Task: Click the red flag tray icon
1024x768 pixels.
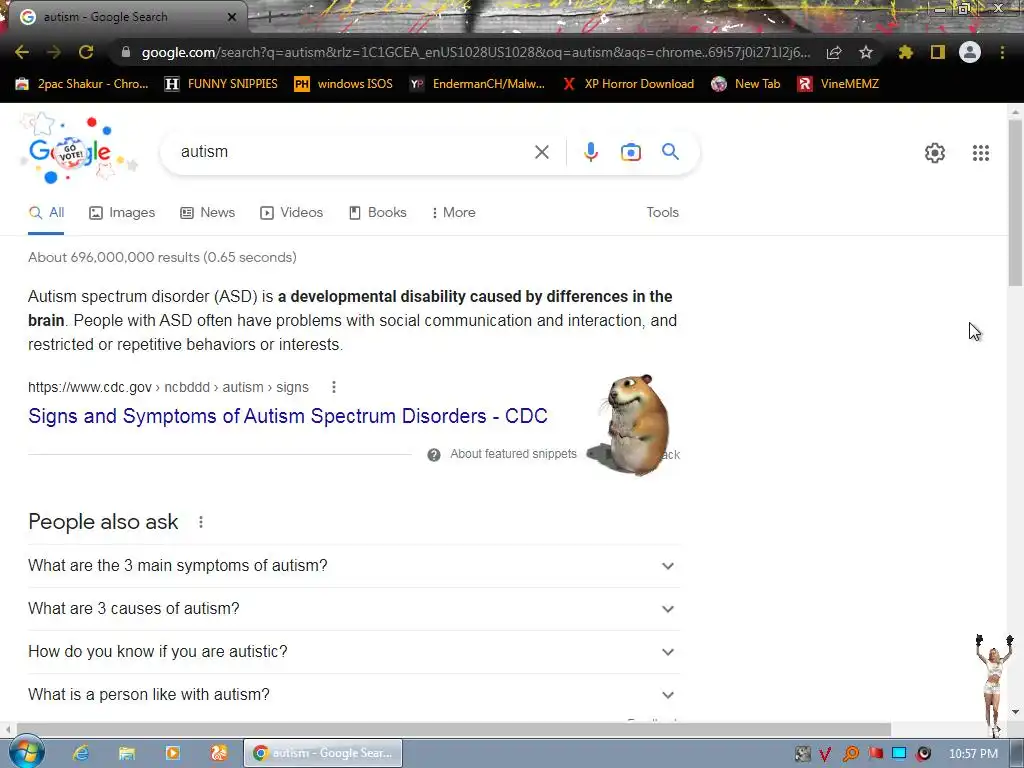Action: 875,754
